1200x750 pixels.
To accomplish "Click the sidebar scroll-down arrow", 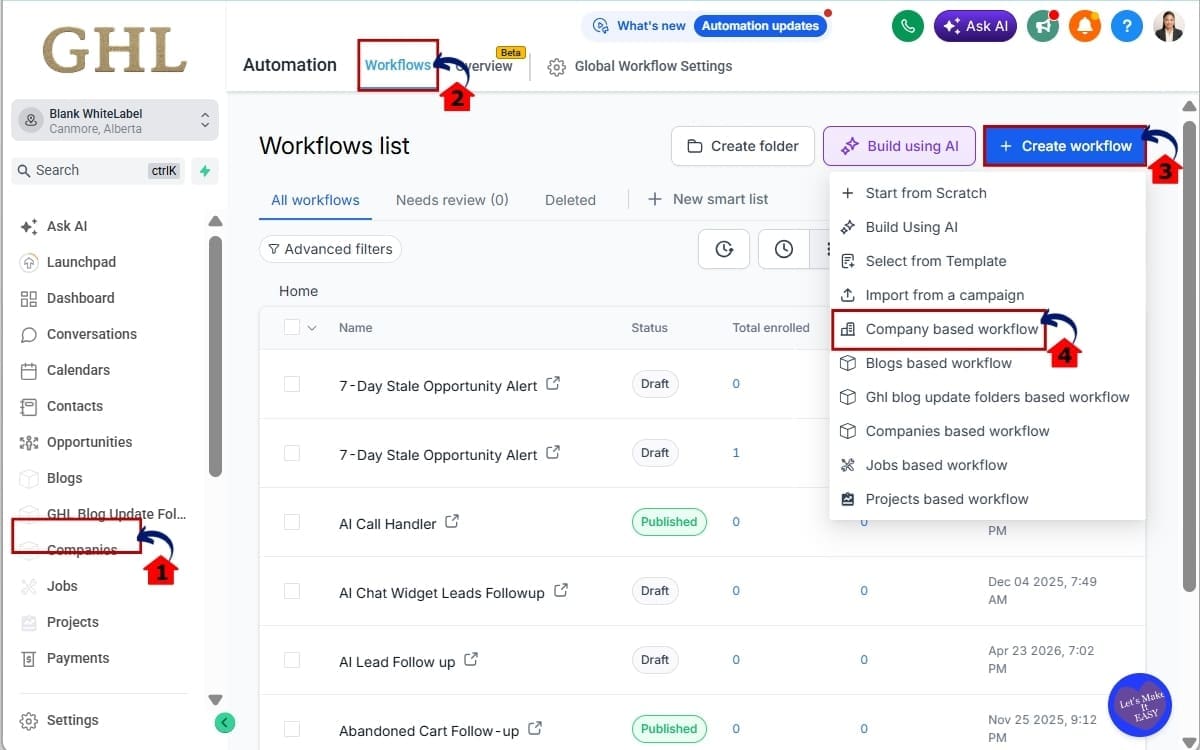I will point(215,699).
